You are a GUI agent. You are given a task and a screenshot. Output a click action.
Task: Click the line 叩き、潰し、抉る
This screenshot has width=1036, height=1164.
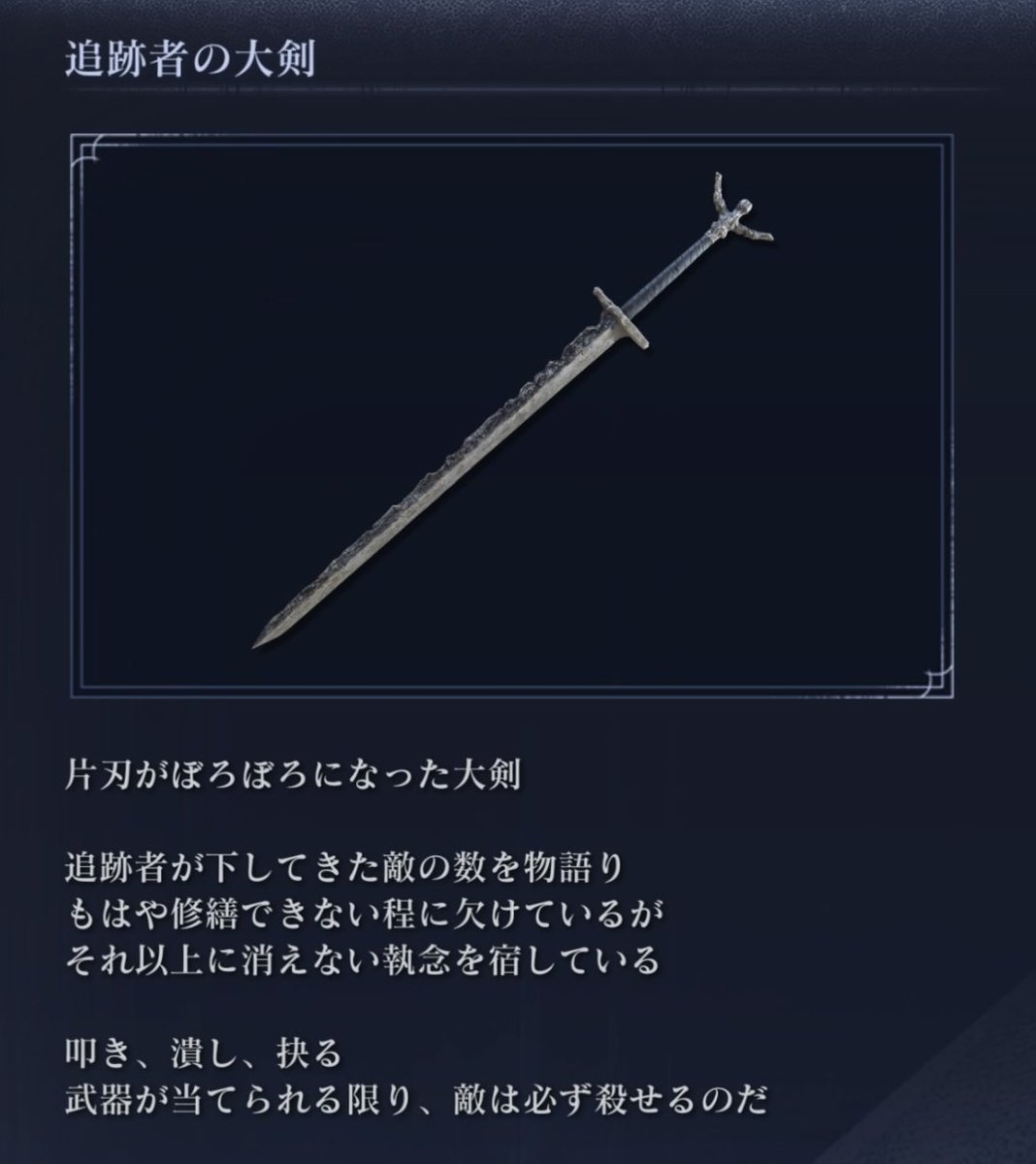coord(203,1051)
